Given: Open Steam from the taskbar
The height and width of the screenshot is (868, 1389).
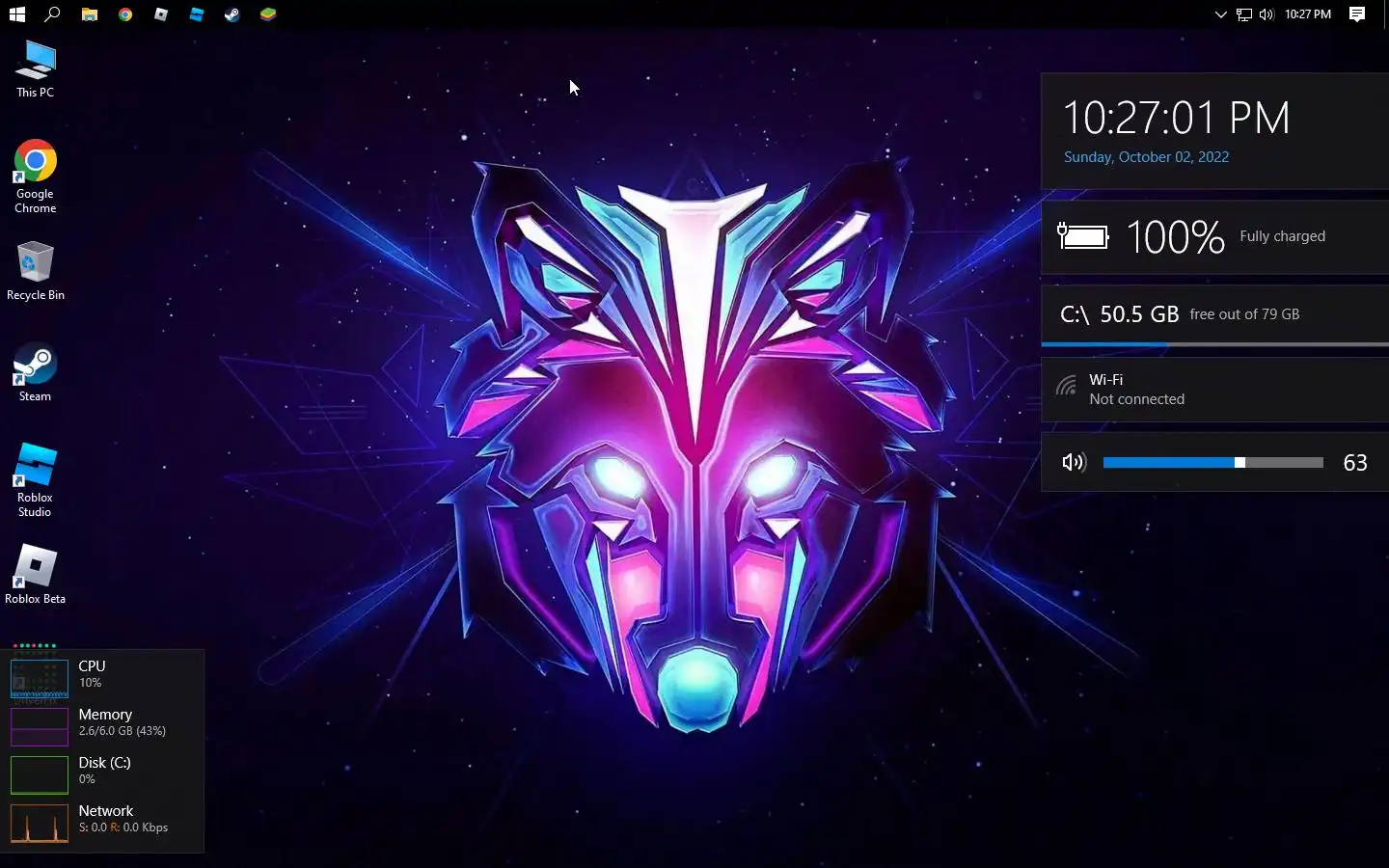Looking at the screenshot, I should [232, 14].
